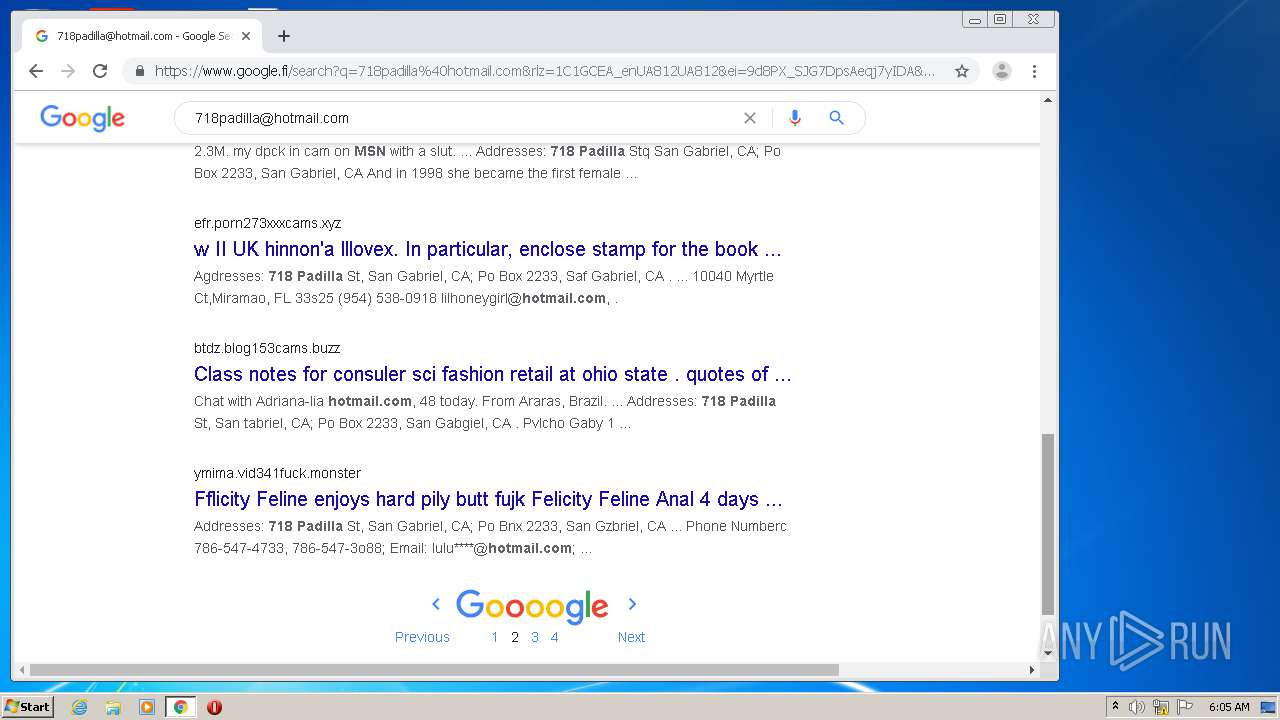1280x720 pixels.
Task: Click the btdz.blog153cams.buzz site text
Action: coord(267,348)
